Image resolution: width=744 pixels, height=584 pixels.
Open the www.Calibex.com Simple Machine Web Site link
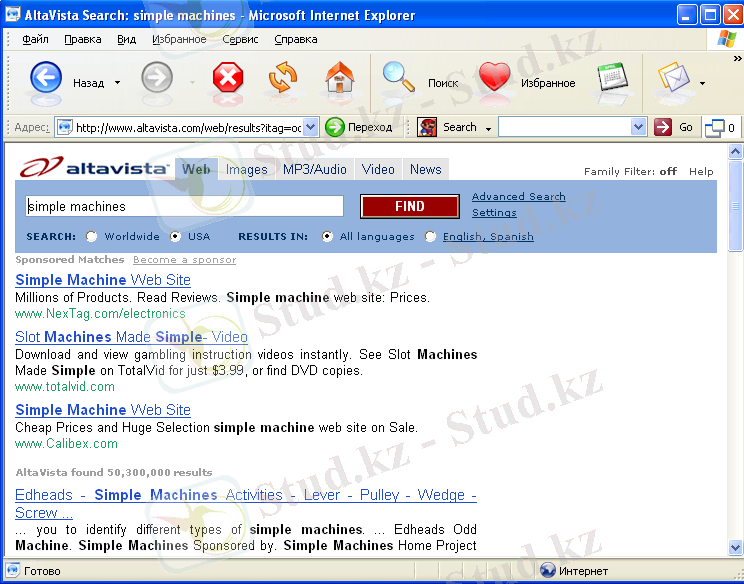pos(103,410)
